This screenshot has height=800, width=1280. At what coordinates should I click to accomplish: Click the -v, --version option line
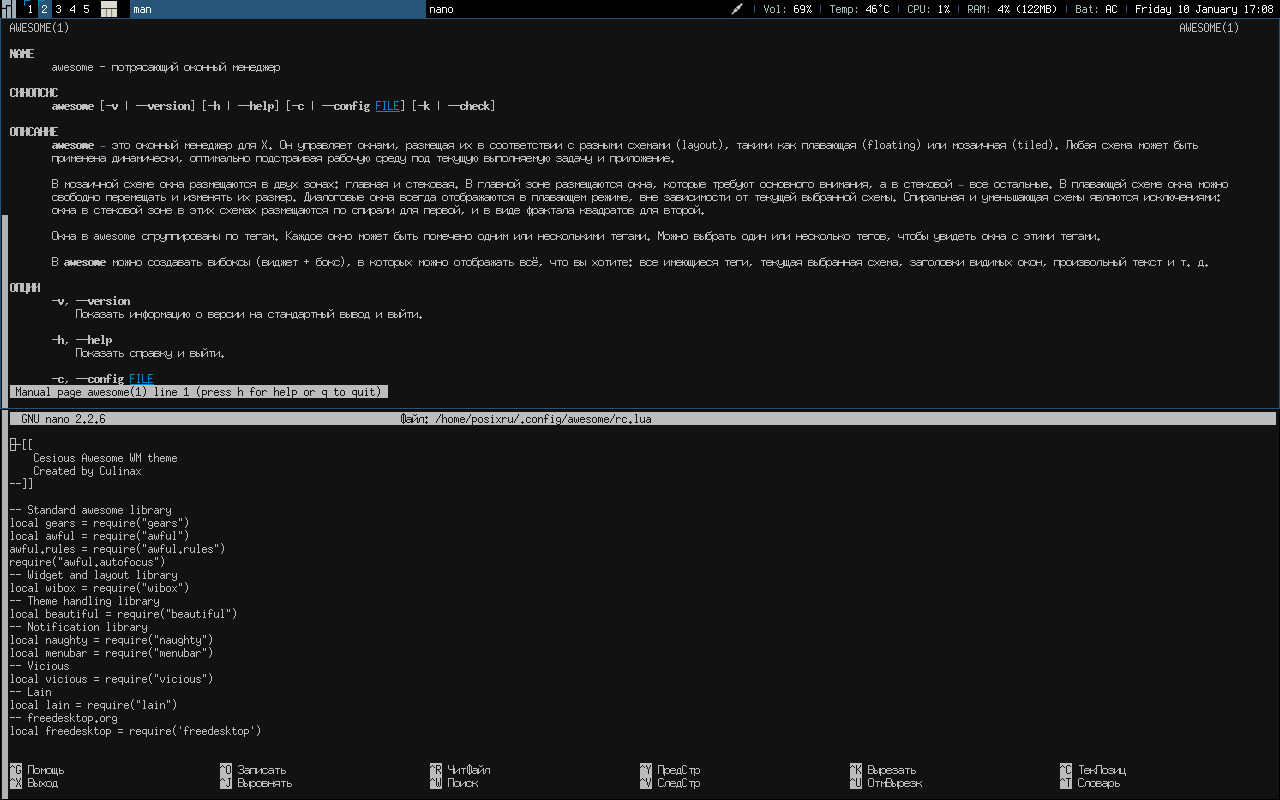coord(91,301)
